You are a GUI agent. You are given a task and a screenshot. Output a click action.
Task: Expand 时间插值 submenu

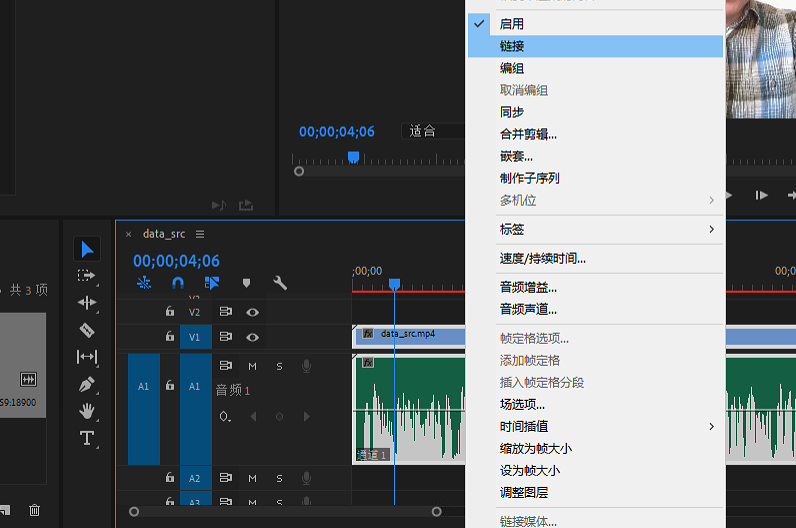(x=595, y=426)
